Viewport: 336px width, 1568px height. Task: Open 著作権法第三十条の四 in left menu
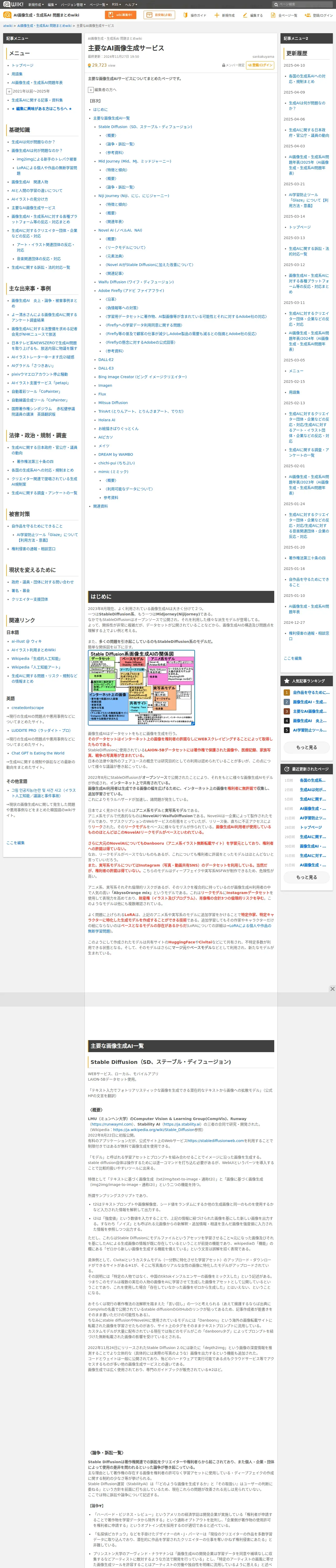pos(35,462)
